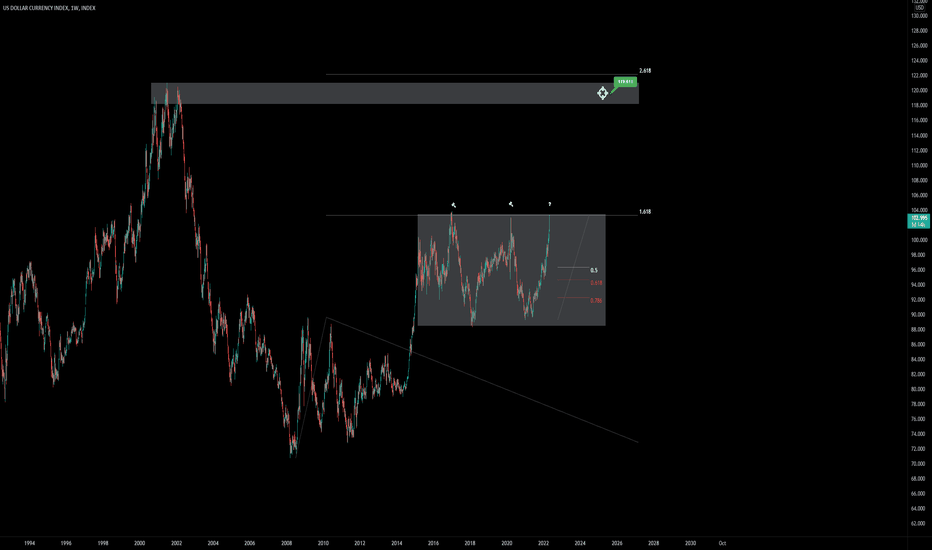This screenshot has height=550, width=932.
Task: Click the Oct label on the time axis
Action: coord(722,543)
